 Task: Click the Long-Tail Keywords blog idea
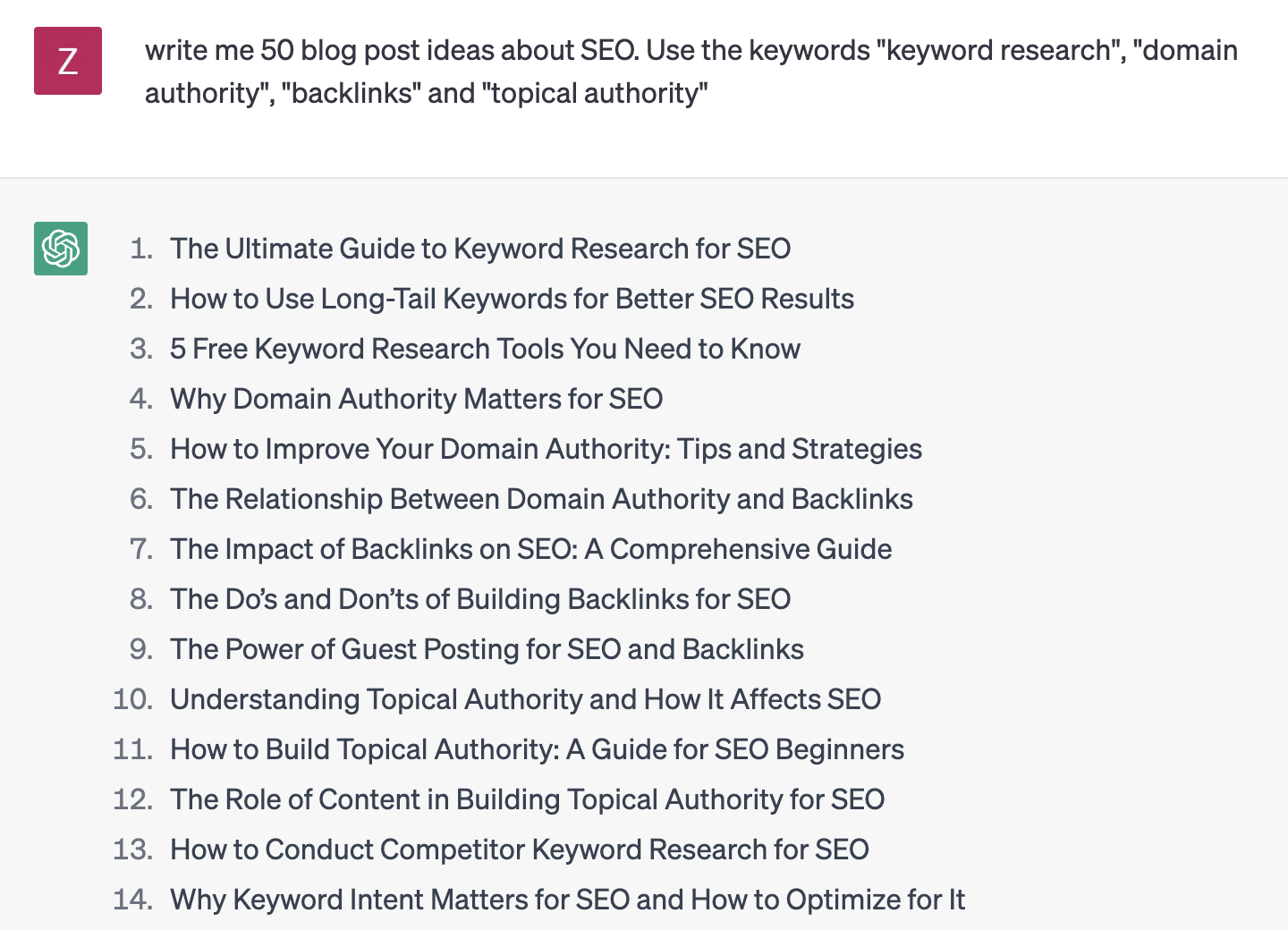pyautogui.click(x=512, y=299)
